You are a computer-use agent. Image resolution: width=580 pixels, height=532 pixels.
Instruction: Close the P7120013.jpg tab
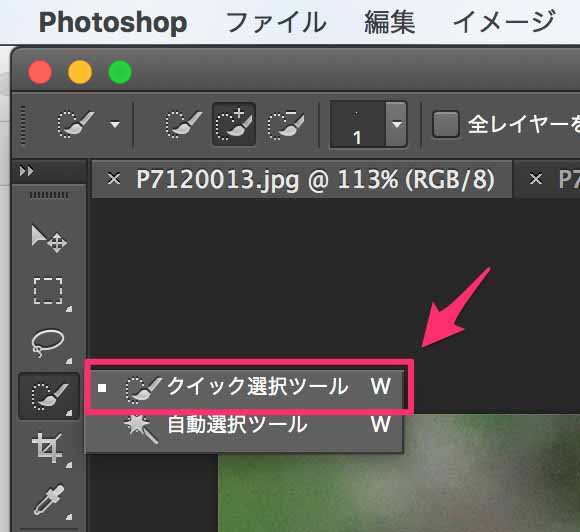coord(114,179)
